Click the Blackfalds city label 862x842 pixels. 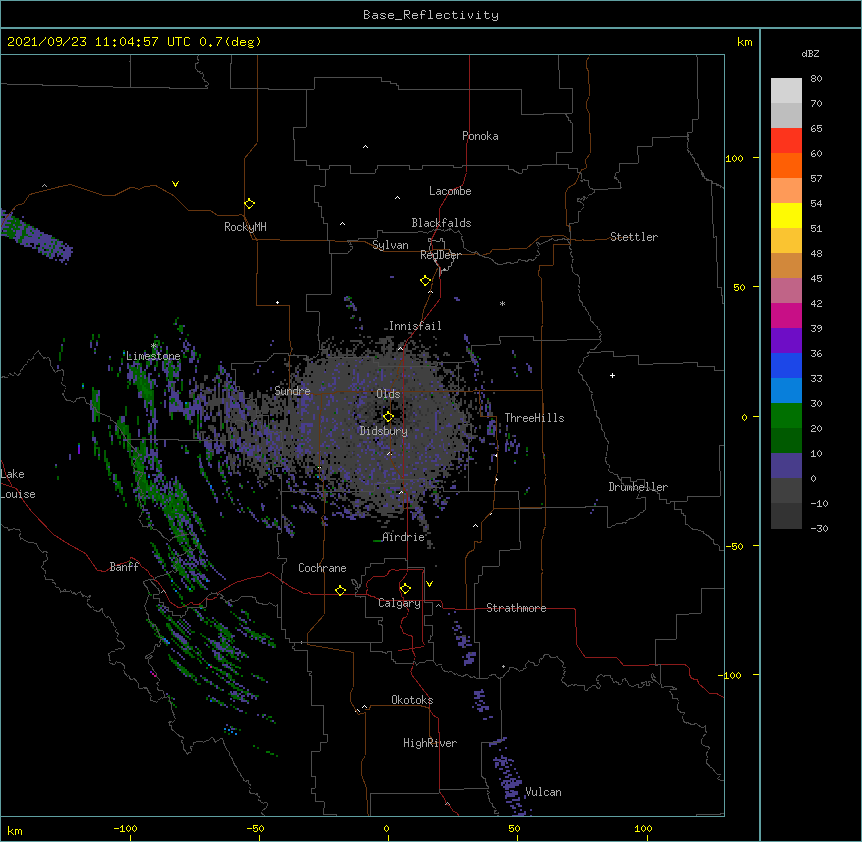pos(441,223)
